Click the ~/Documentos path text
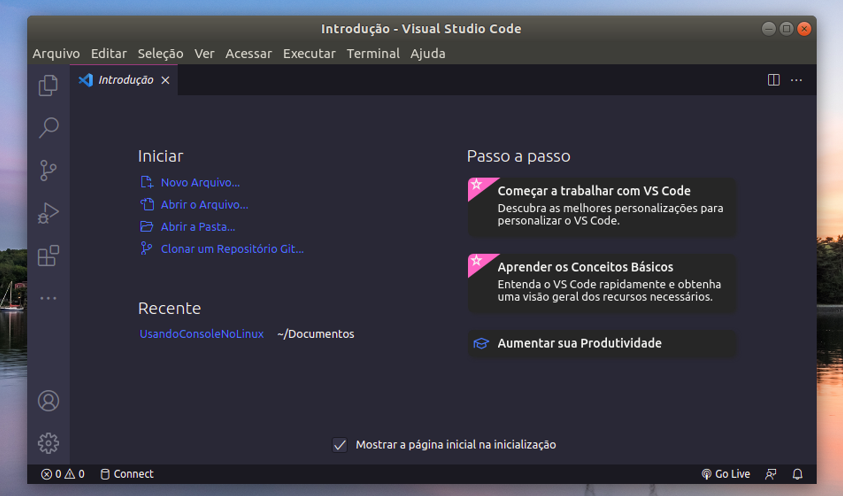 [316, 334]
